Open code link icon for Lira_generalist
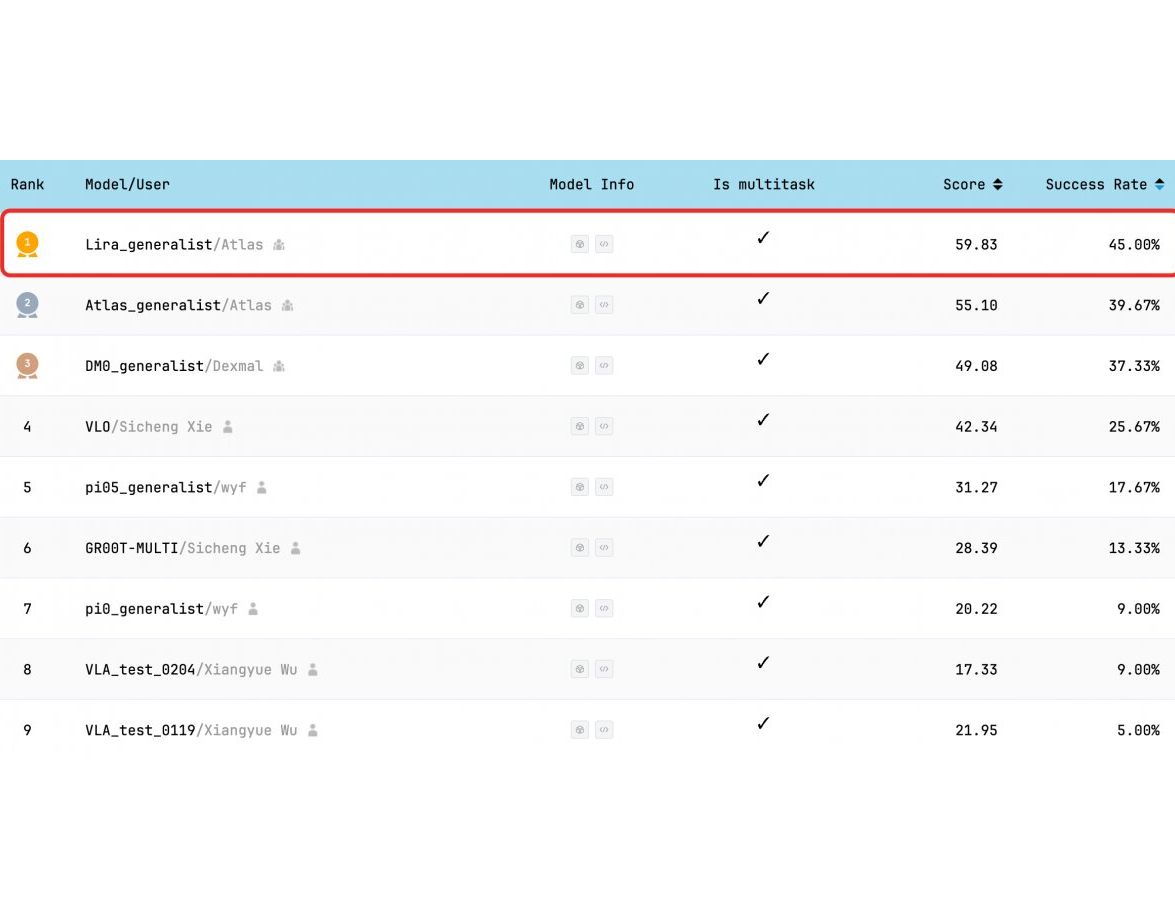 point(604,244)
